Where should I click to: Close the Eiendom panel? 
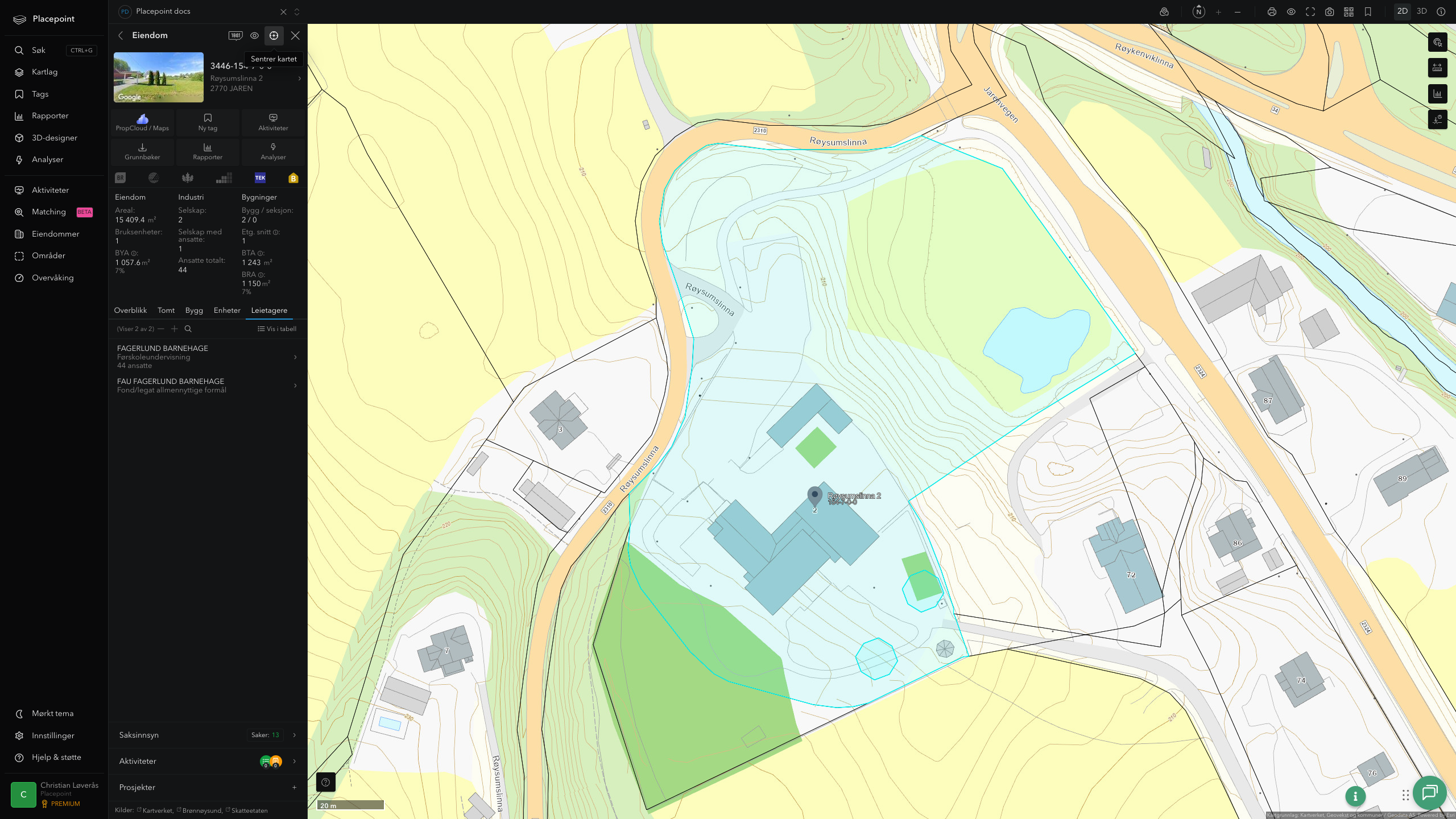click(x=295, y=35)
